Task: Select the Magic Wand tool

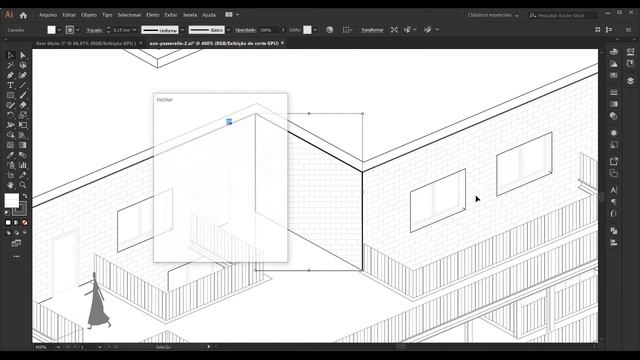Action: pyautogui.click(x=10, y=65)
